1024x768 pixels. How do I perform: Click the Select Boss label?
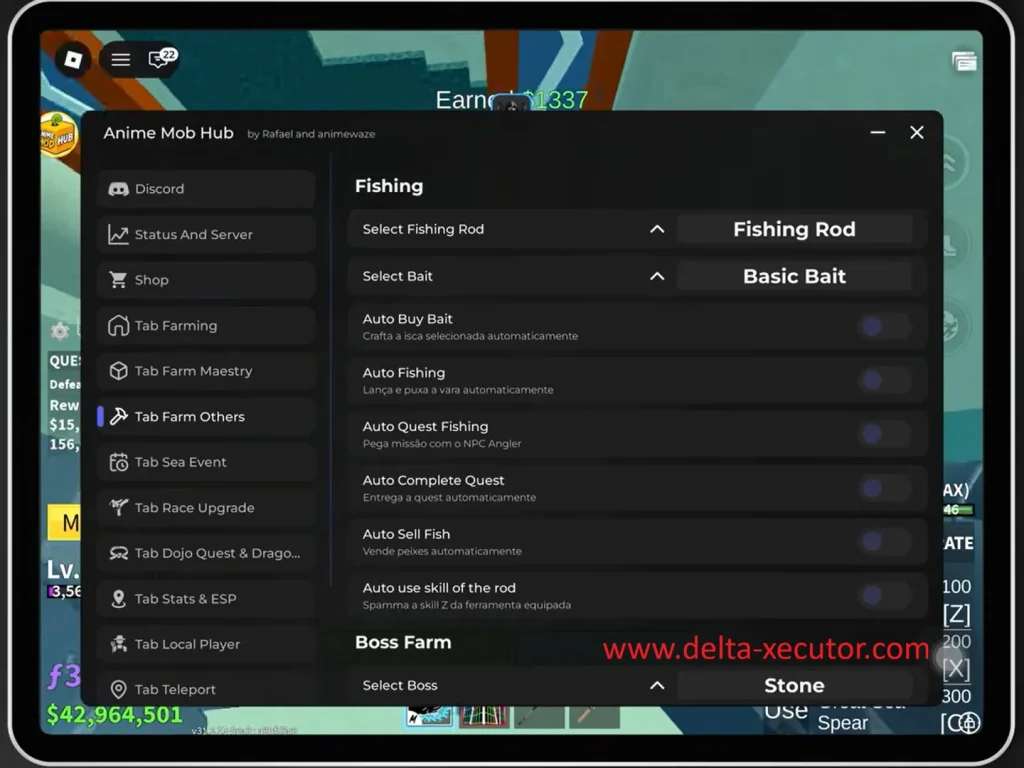click(x=400, y=686)
